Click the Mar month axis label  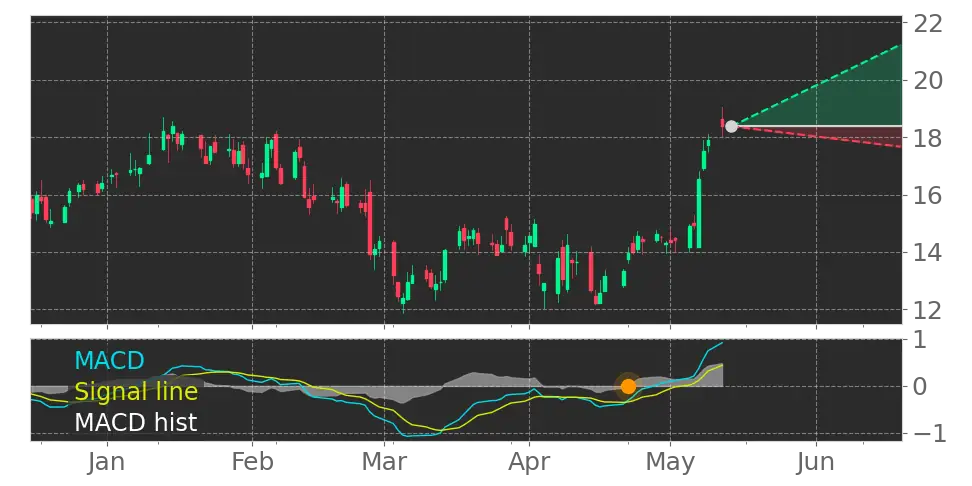(384, 463)
